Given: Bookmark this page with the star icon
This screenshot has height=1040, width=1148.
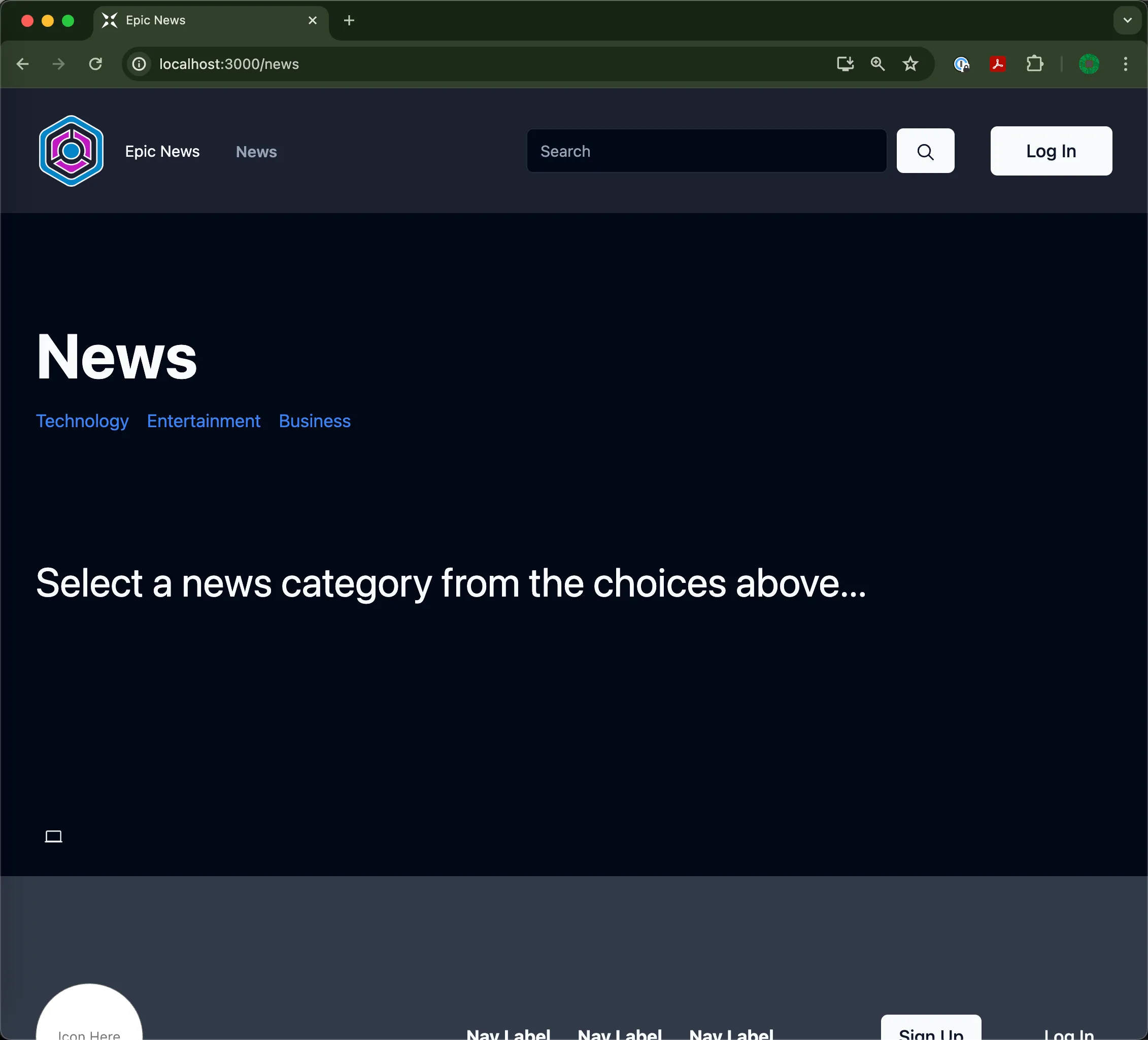Looking at the screenshot, I should click(x=910, y=64).
